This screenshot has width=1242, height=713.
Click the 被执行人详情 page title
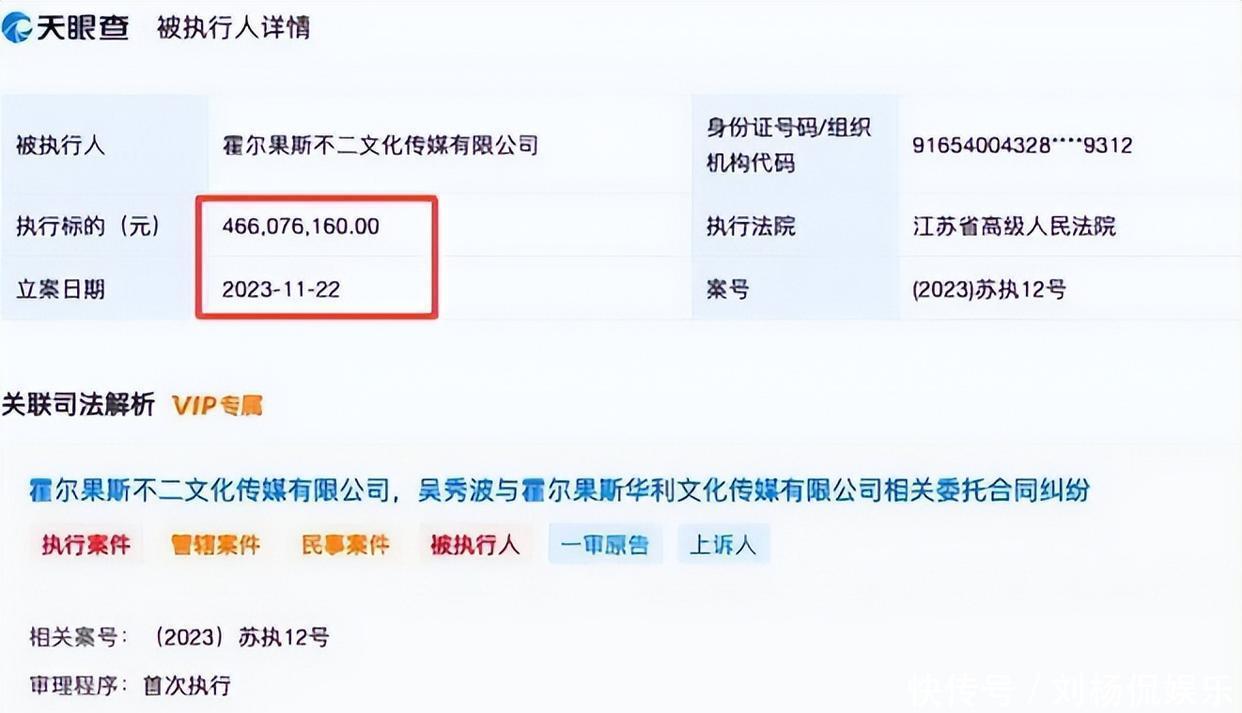(x=233, y=27)
